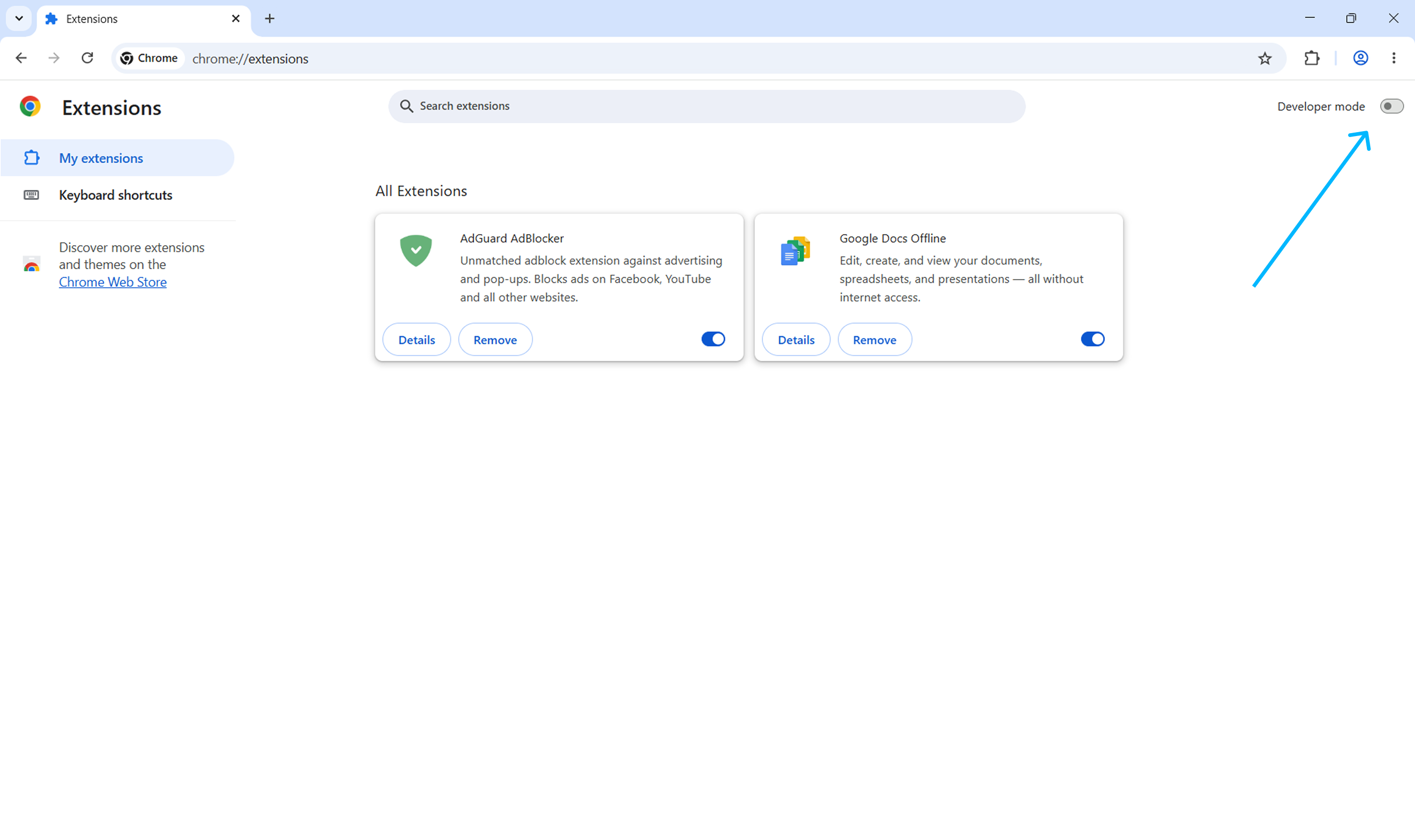Expand the tab search dropdown arrow

point(19,19)
